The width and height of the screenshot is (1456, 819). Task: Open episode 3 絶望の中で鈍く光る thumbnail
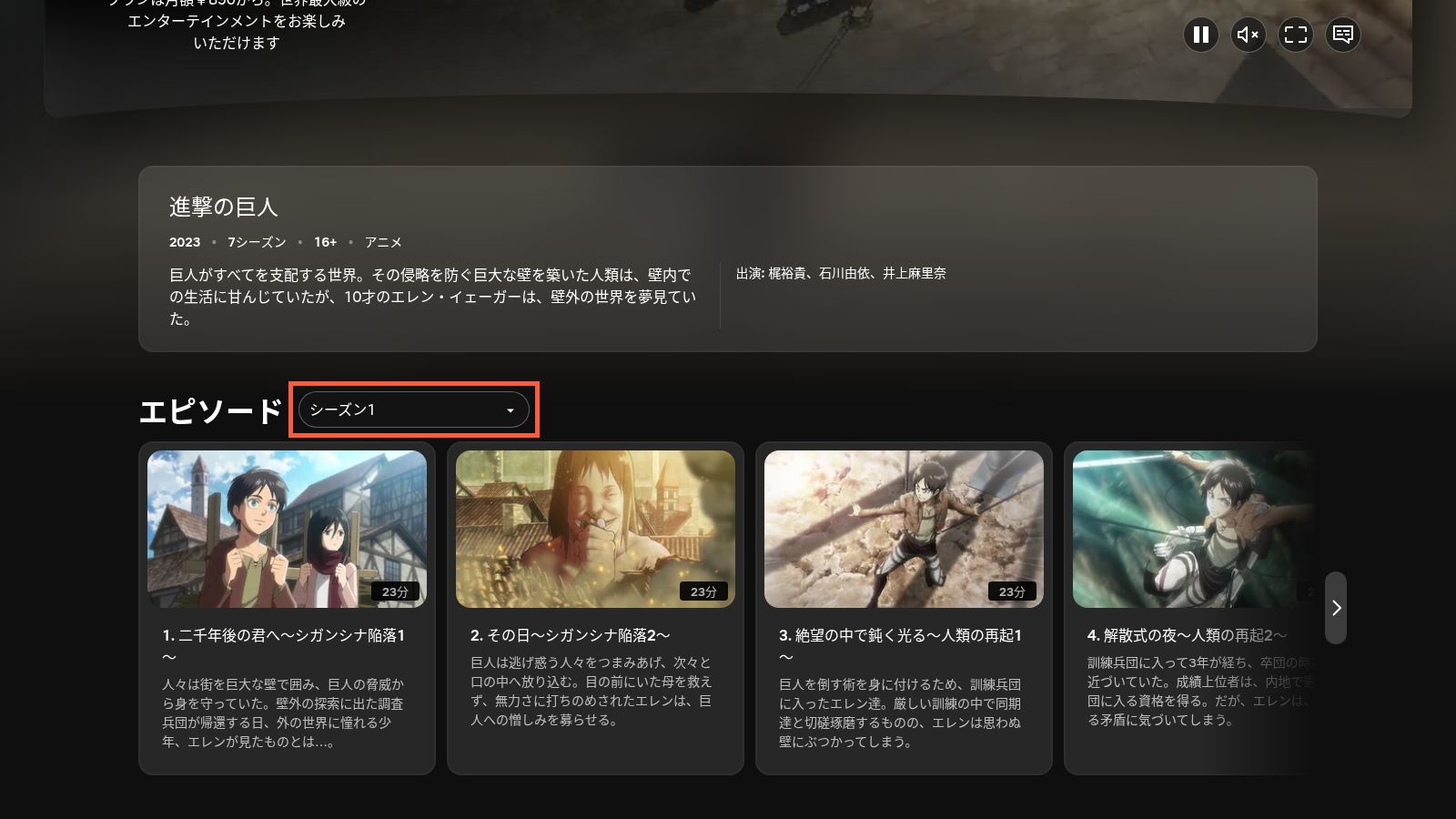coord(904,529)
